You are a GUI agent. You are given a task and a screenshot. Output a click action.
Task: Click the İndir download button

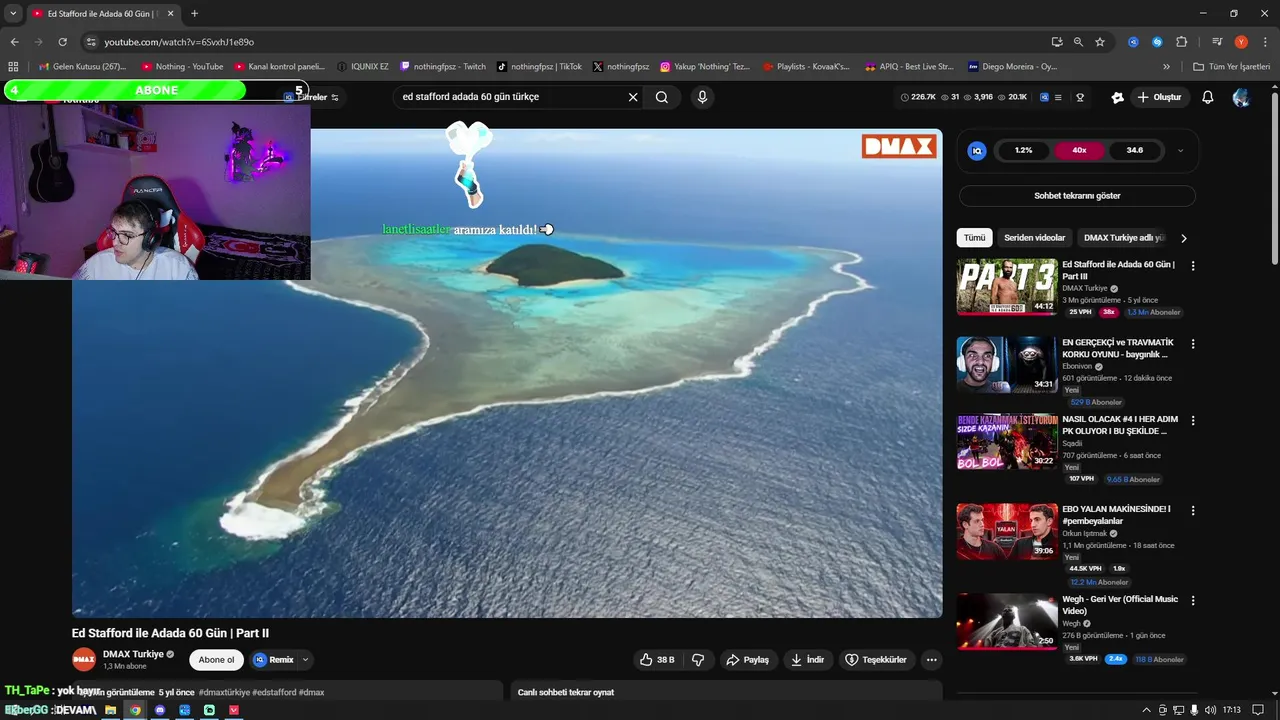808,660
